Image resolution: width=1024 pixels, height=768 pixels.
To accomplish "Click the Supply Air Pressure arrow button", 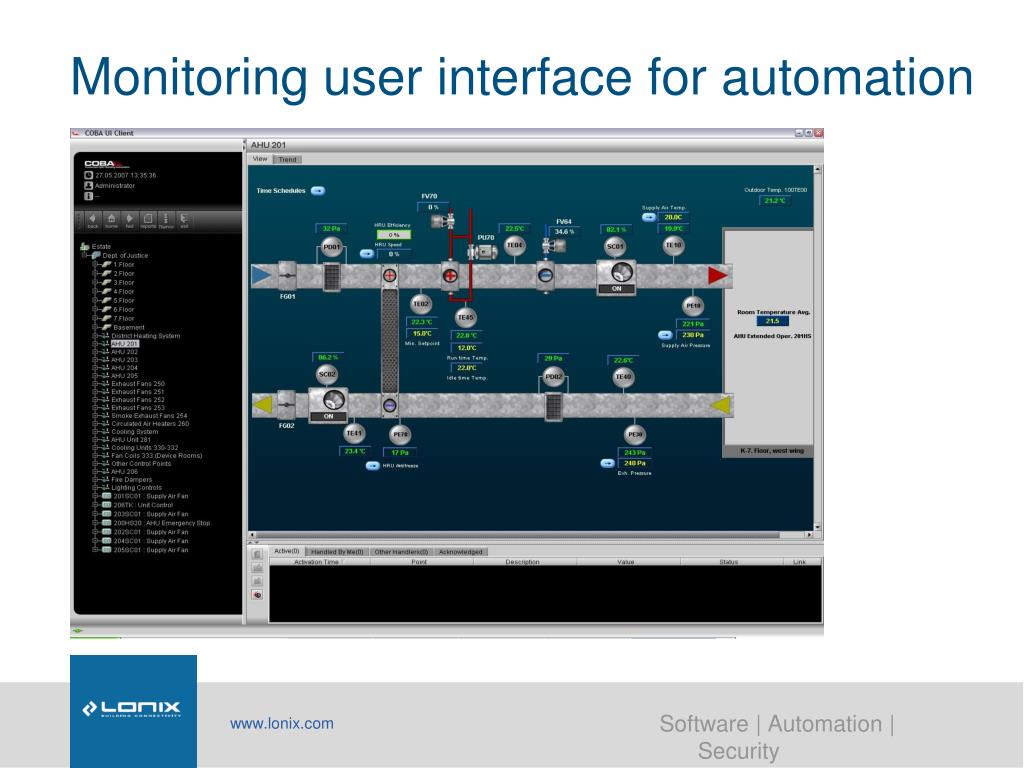I will point(665,335).
